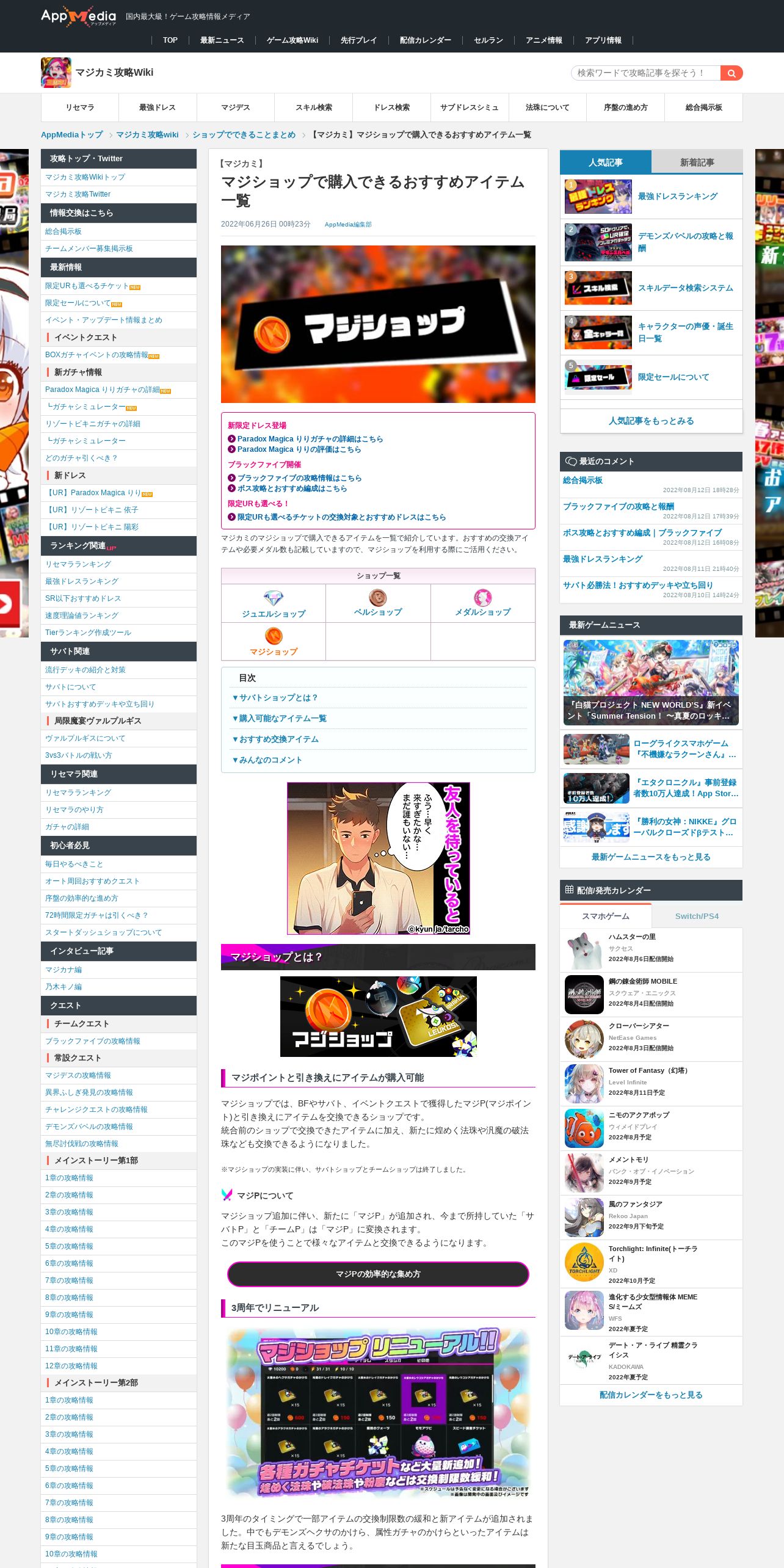Open the メダルショップ medal icon

(x=482, y=597)
